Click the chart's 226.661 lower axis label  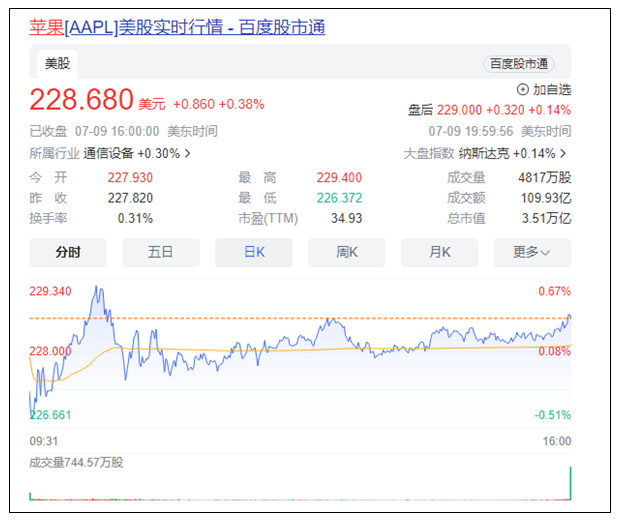coord(50,415)
